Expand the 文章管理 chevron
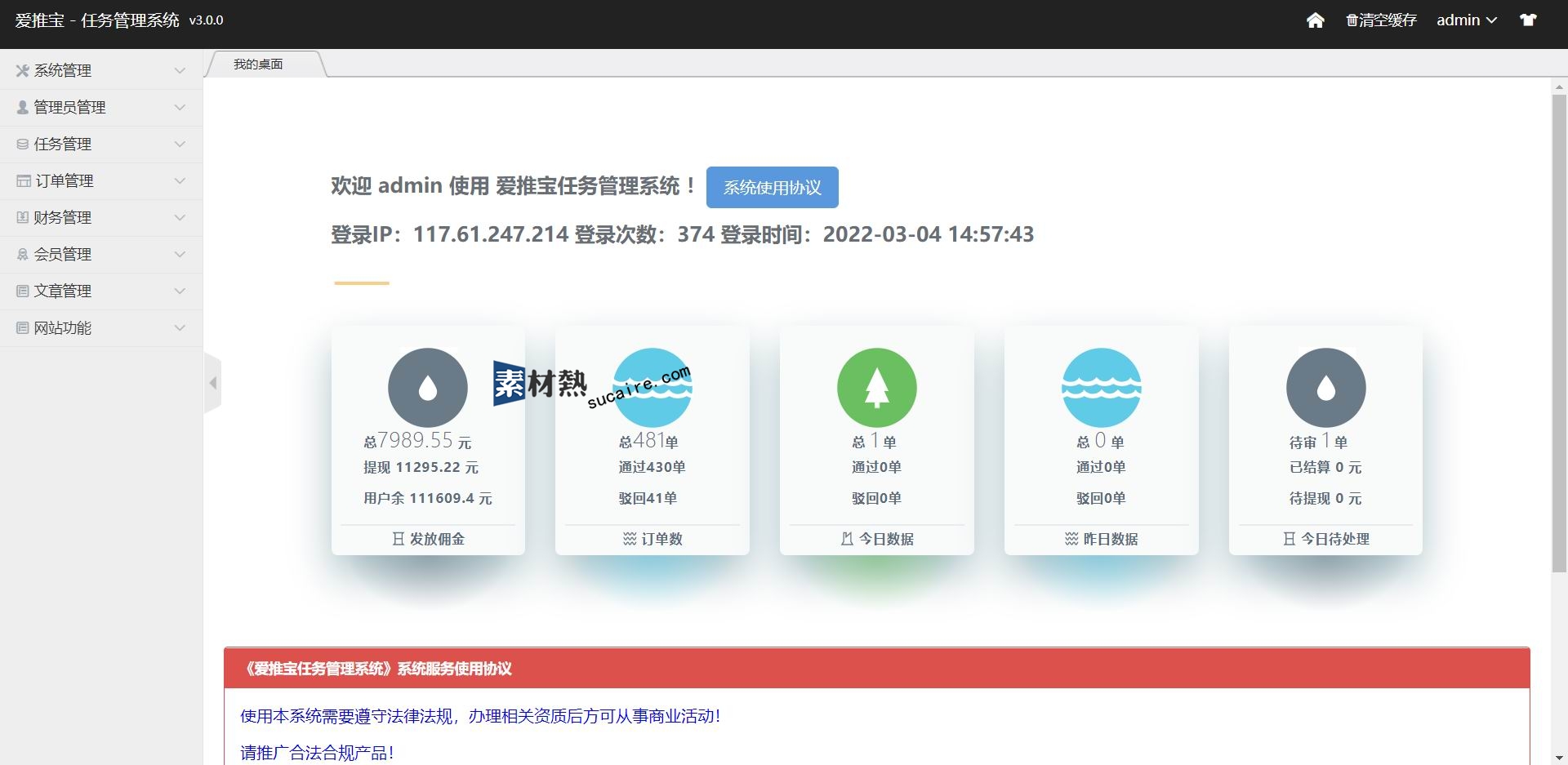 [180, 291]
